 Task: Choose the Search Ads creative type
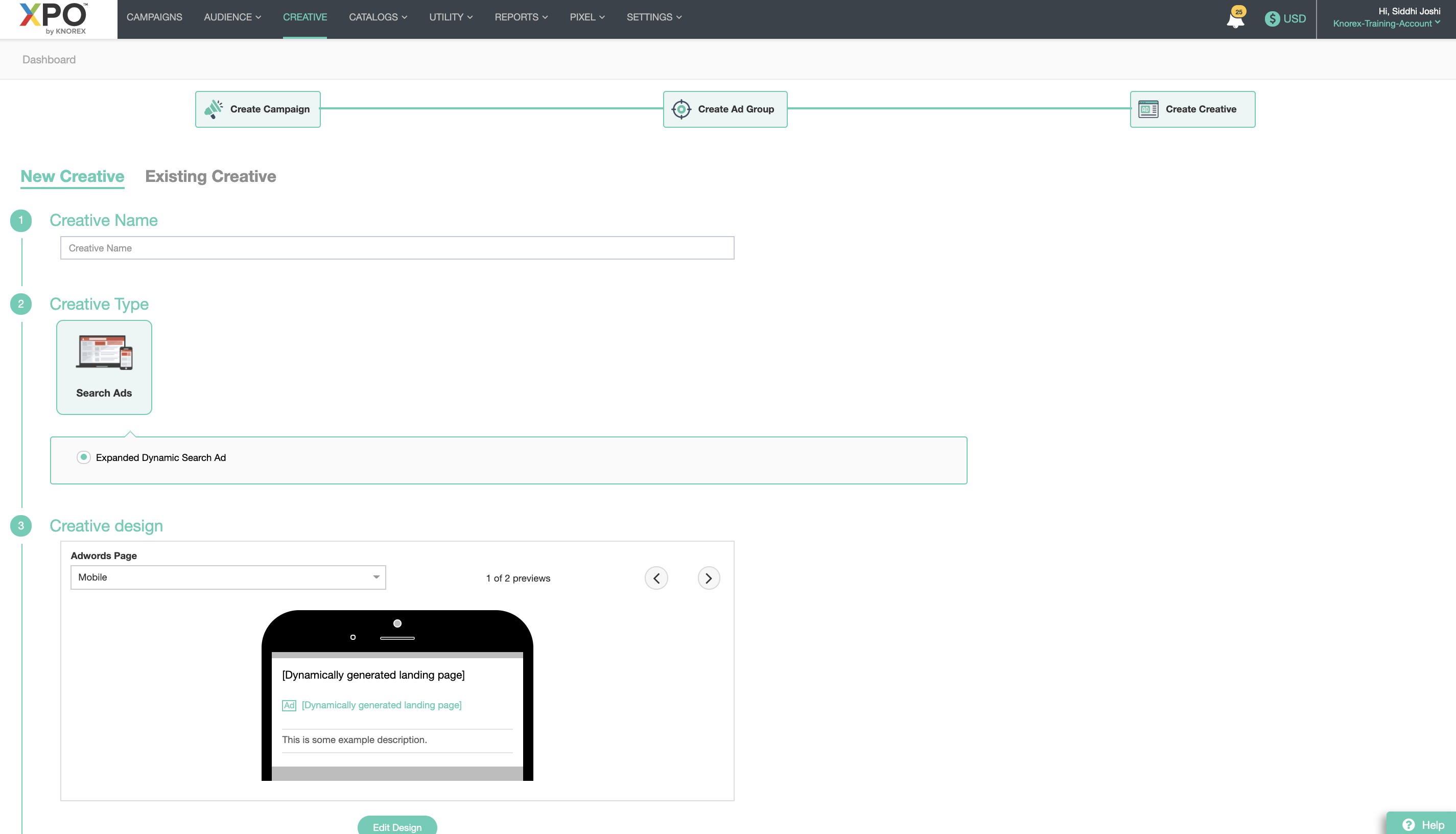point(103,366)
